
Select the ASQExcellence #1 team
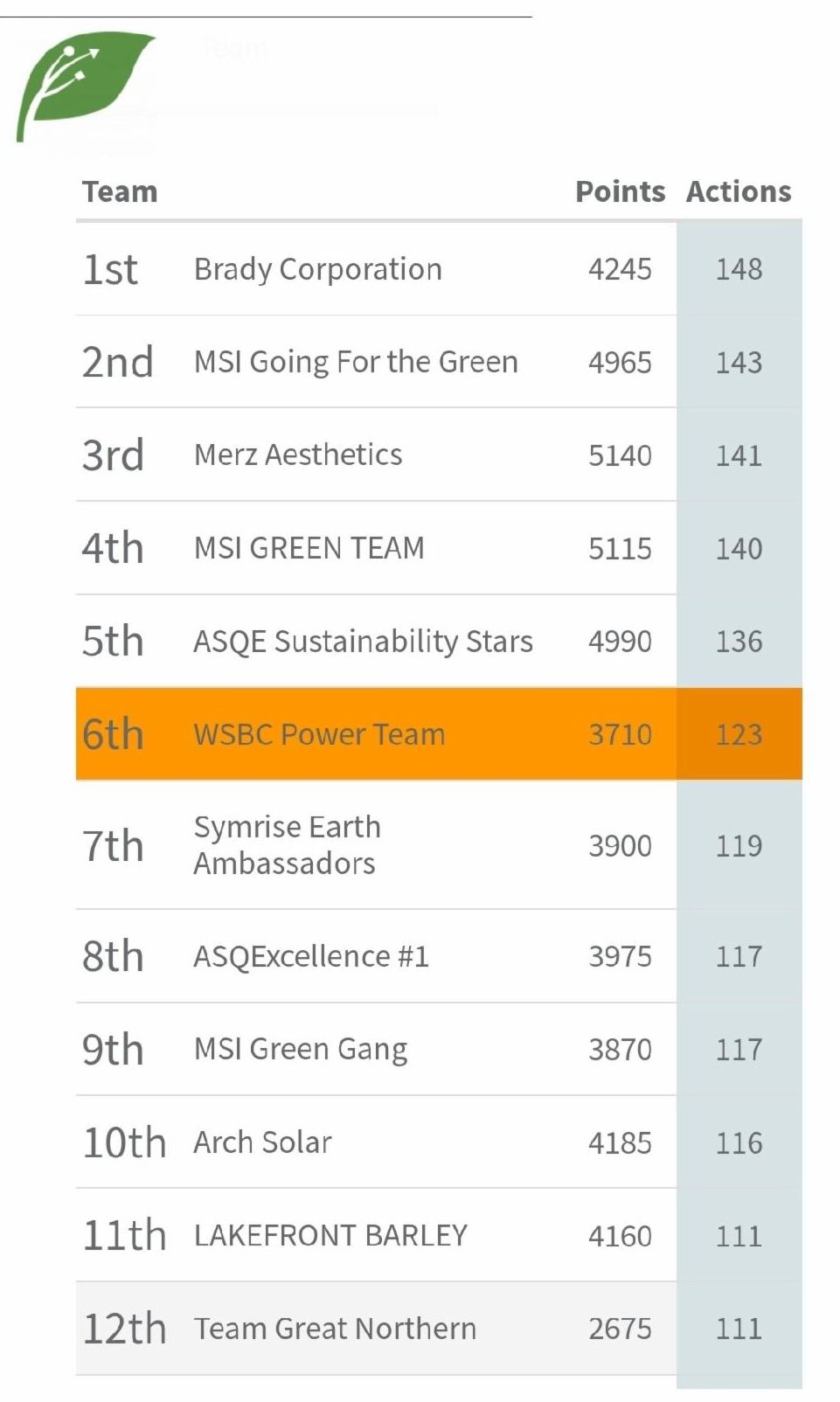point(311,956)
